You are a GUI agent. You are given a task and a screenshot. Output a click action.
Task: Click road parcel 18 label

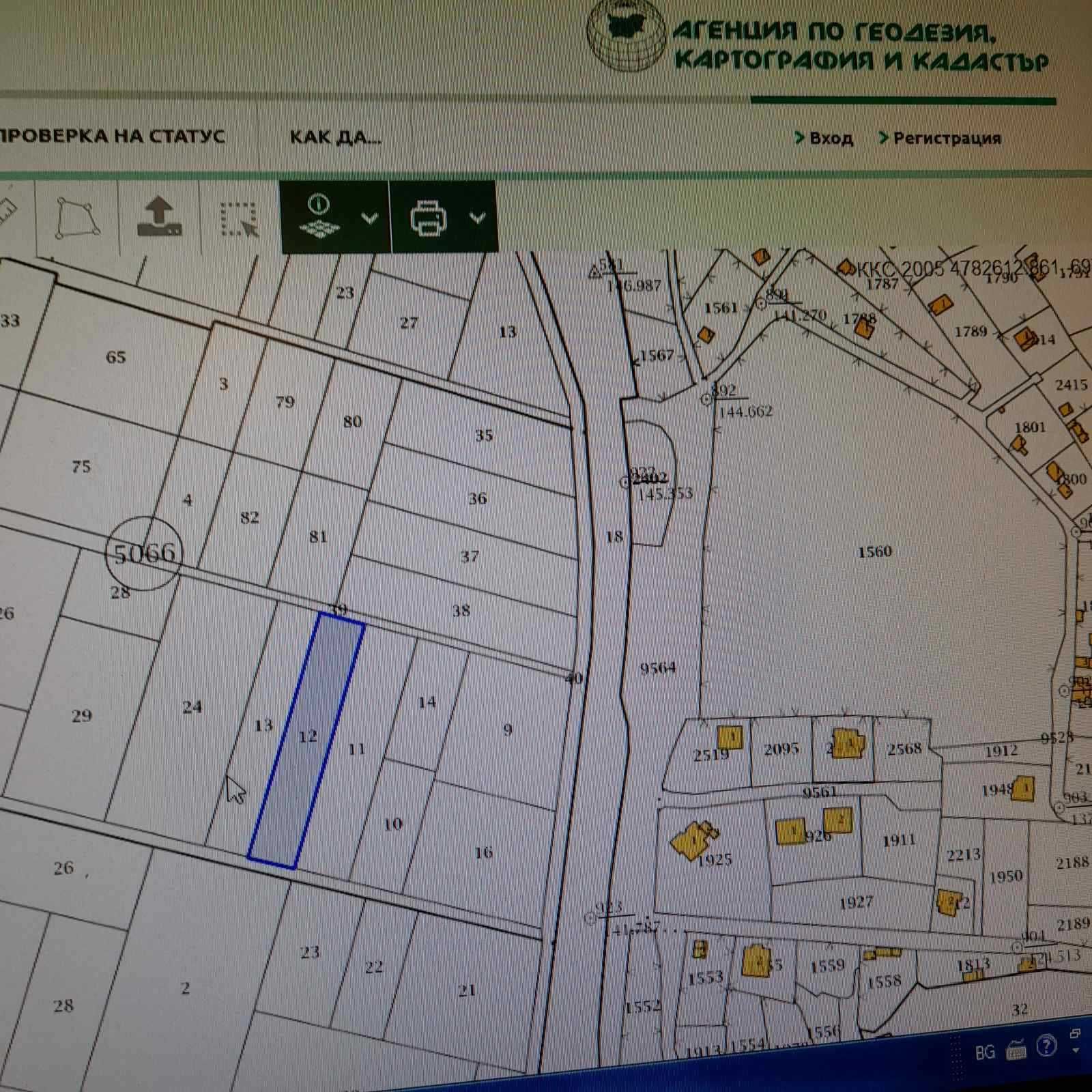pyautogui.click(x=614, y=536)
